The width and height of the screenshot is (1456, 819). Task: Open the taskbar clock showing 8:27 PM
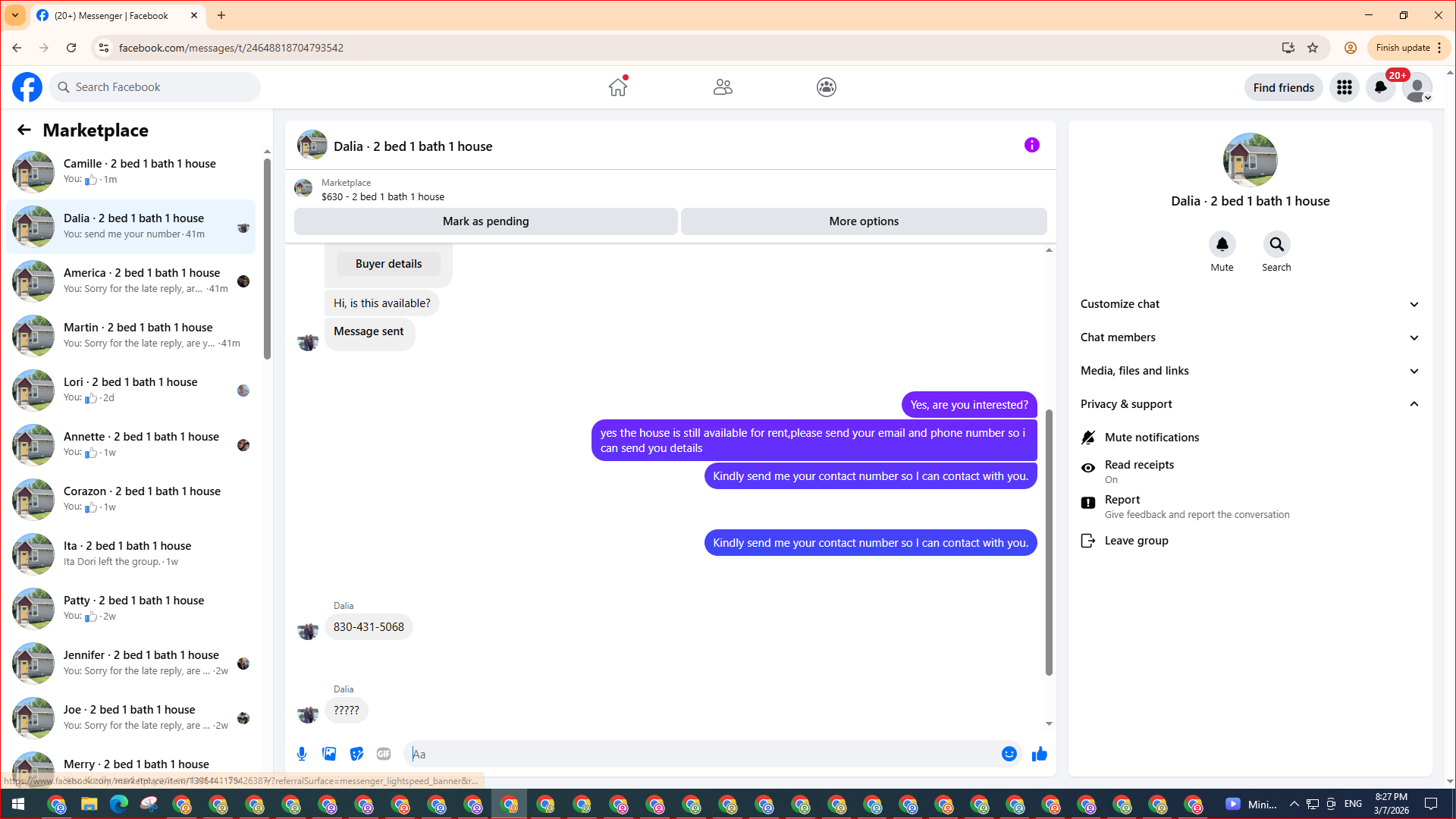pyautogui.click(x=1392, y=804)
